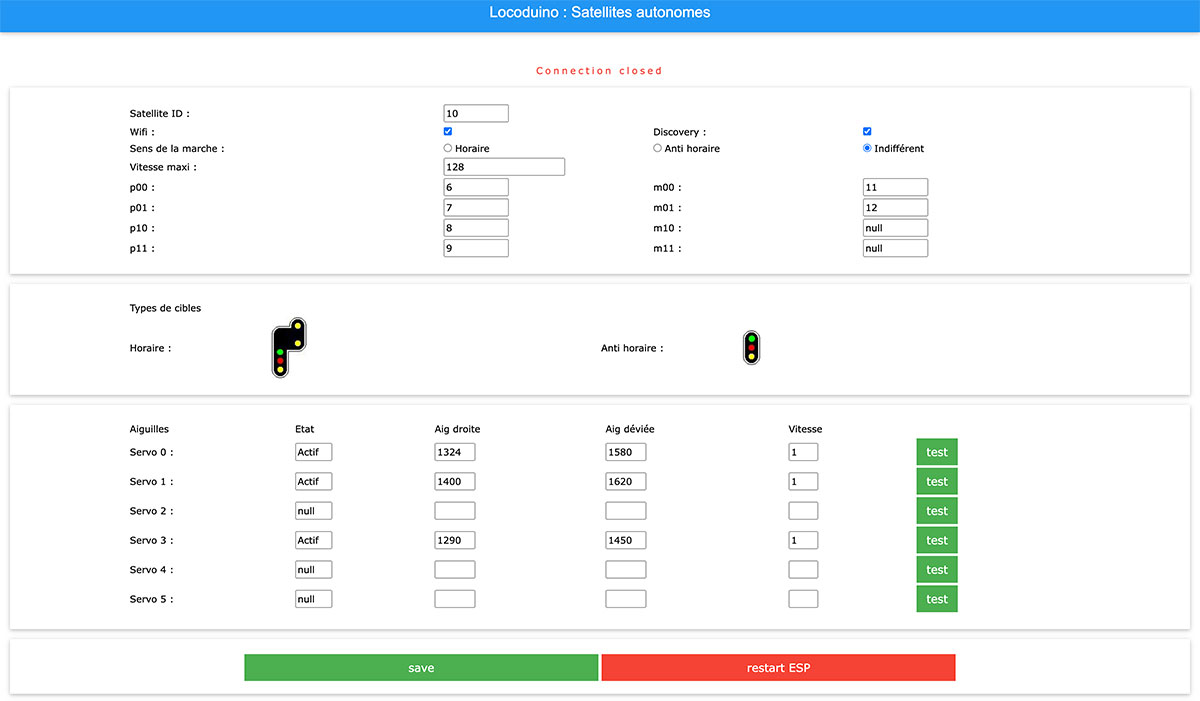
Task: Click the Servo 3 Vitesse field
Action: click(803, 540)
